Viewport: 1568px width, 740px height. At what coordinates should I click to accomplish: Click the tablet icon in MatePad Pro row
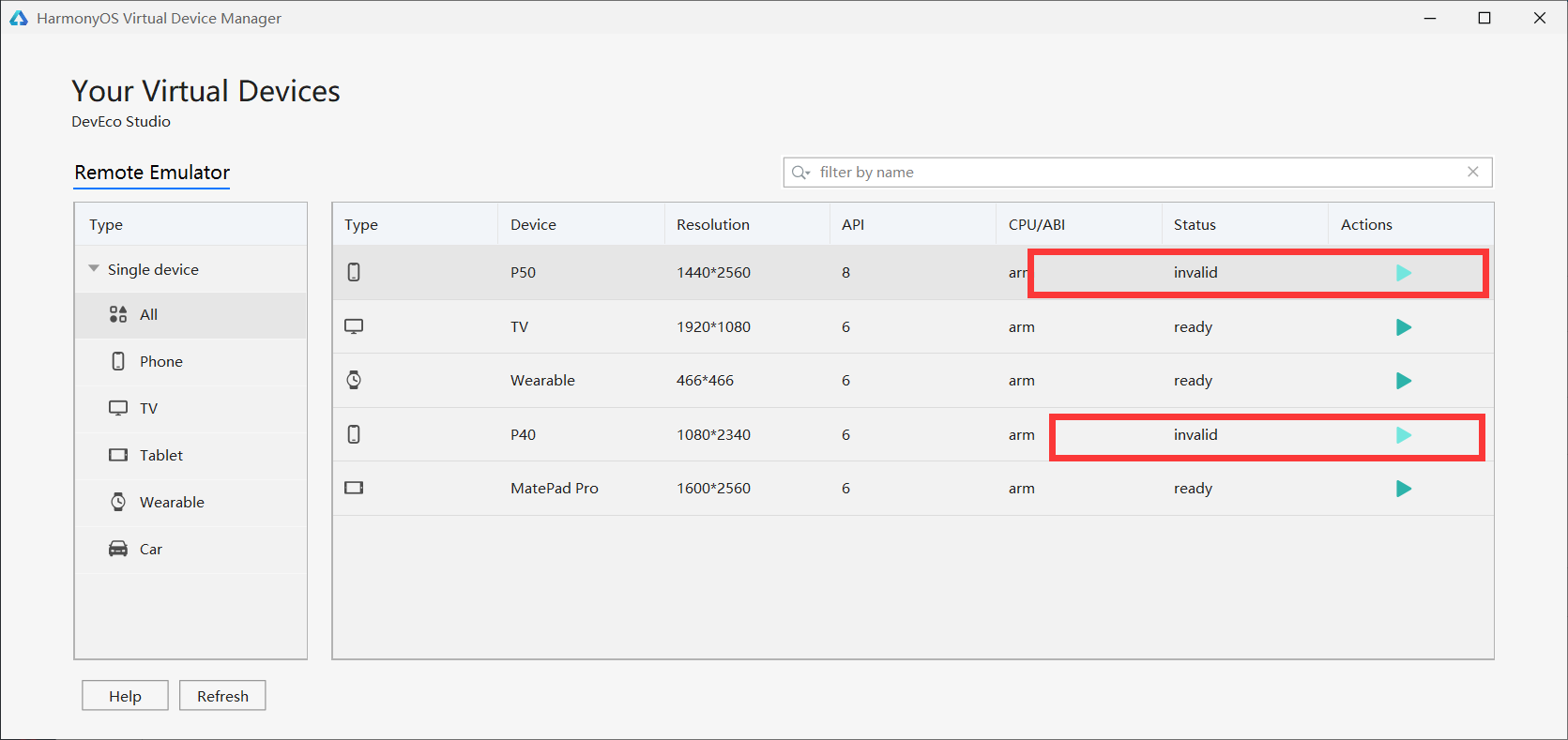coord(354,488)
